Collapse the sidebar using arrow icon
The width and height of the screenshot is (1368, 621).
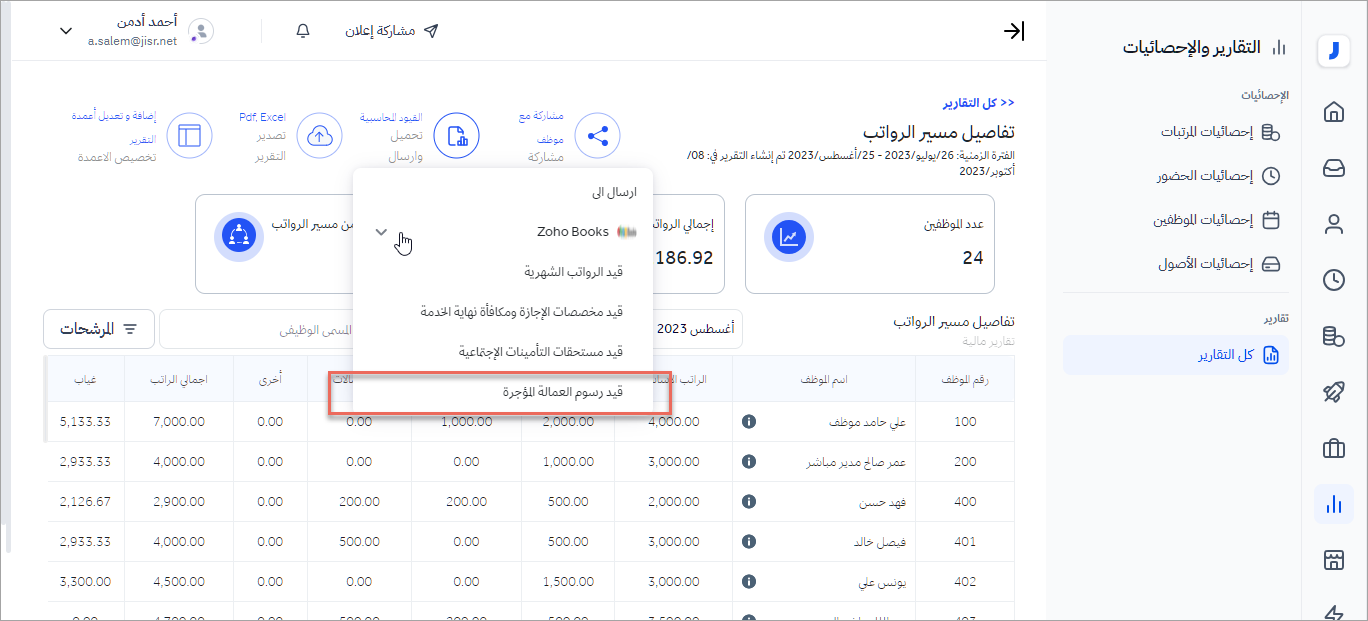tap(1013, 31)
